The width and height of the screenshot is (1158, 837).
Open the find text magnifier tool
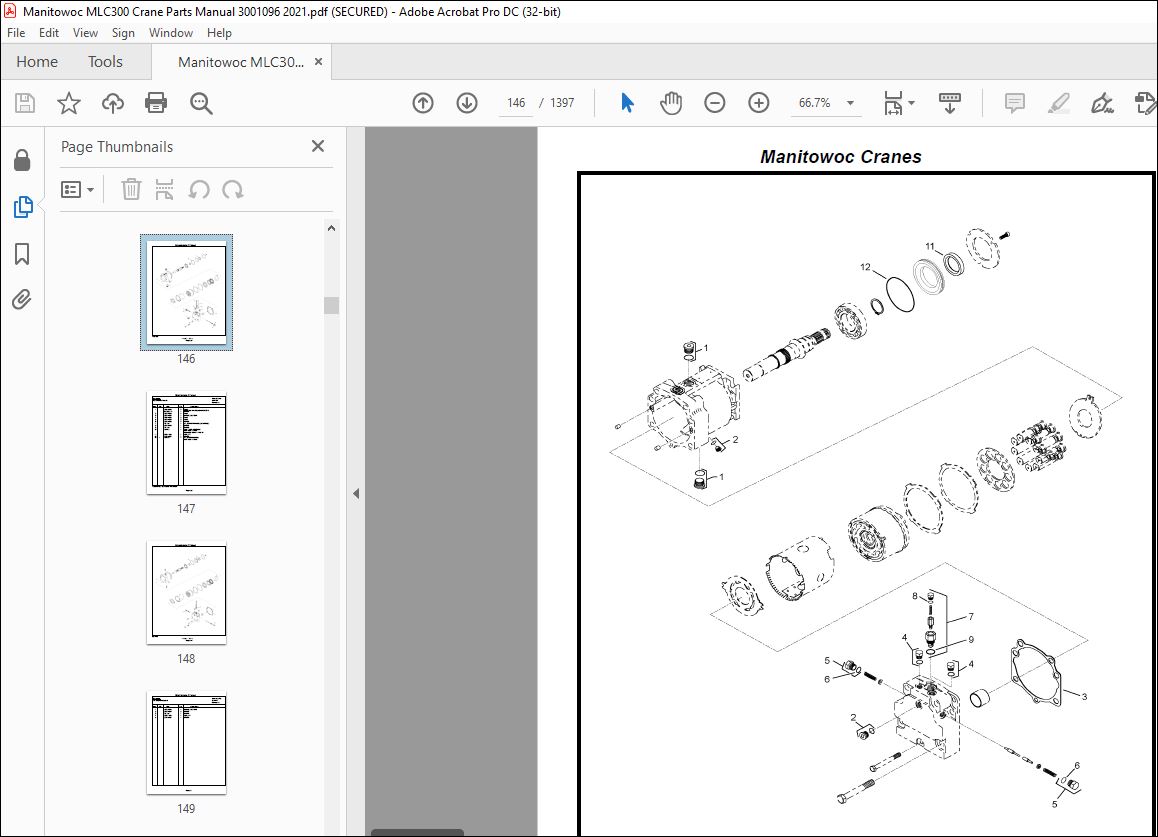[201, 103]
